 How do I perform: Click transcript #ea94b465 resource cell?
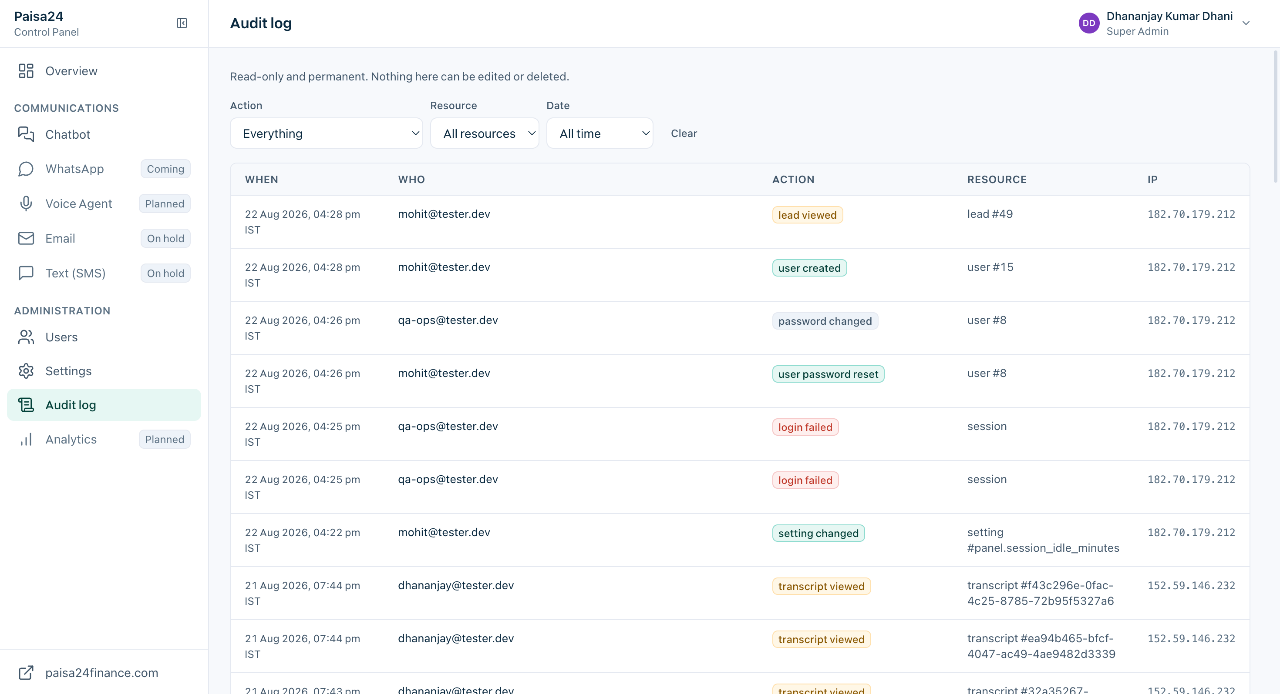tap(1041, 646)
